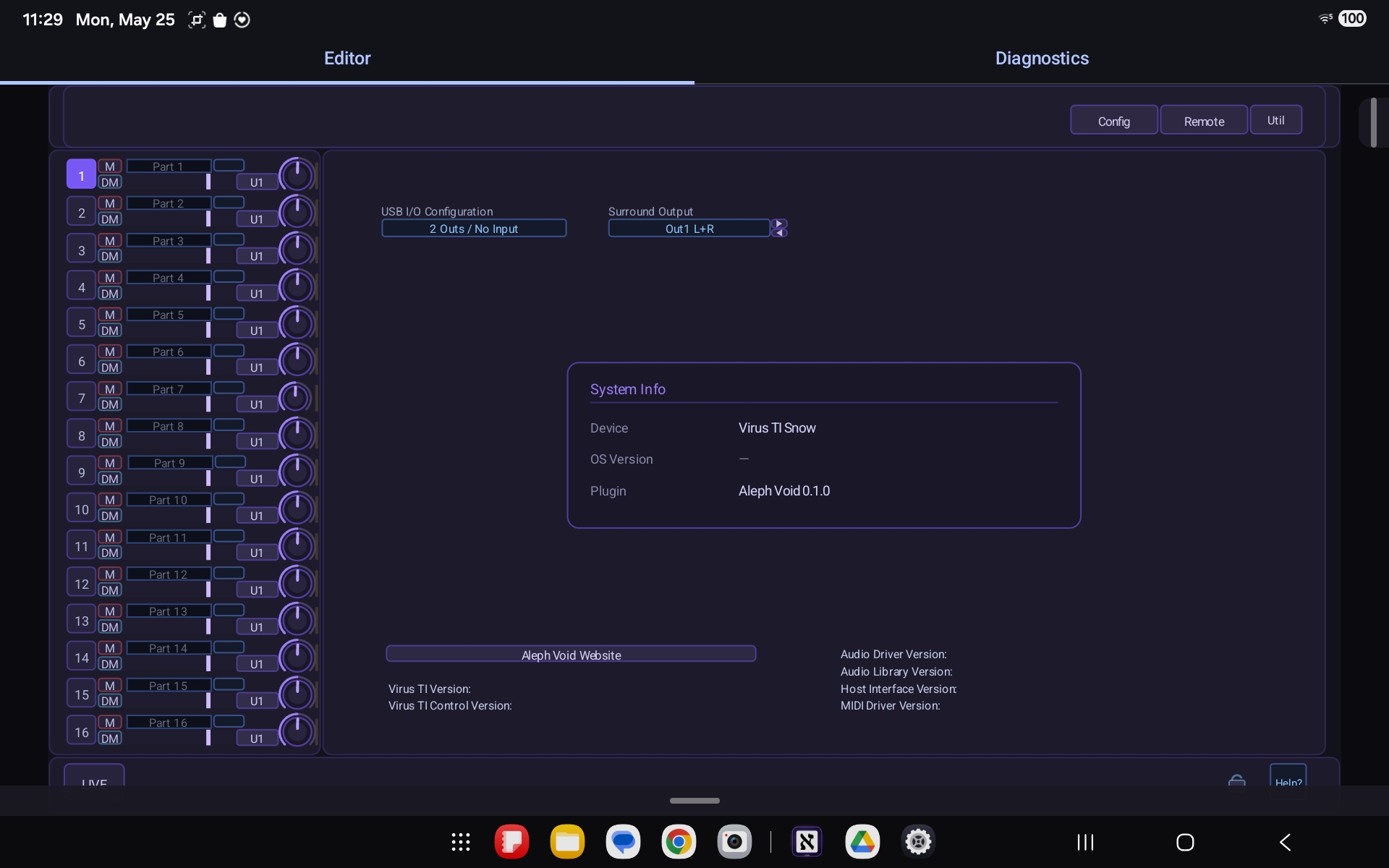Toggle DM for Part 2
This screenshot has width=1389, height=868.
[110, 219]
